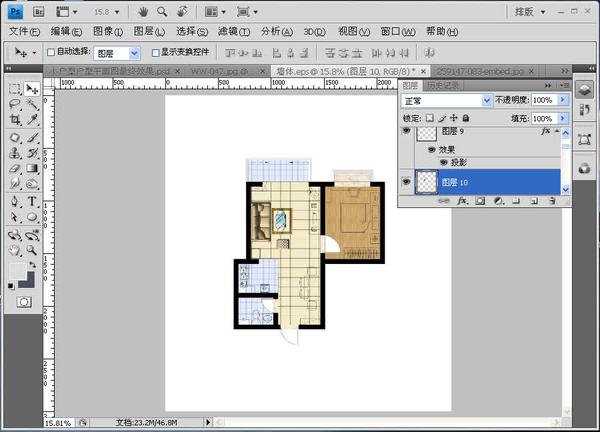The height and width of the screenshot is (432, 600).
Task: Select the Pen tool
Action: 15,201
